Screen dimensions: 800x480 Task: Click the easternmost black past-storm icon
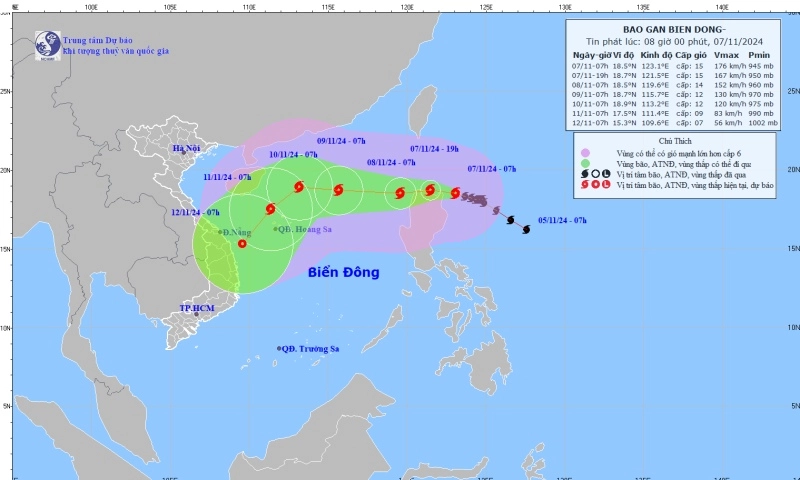point(526,229)
